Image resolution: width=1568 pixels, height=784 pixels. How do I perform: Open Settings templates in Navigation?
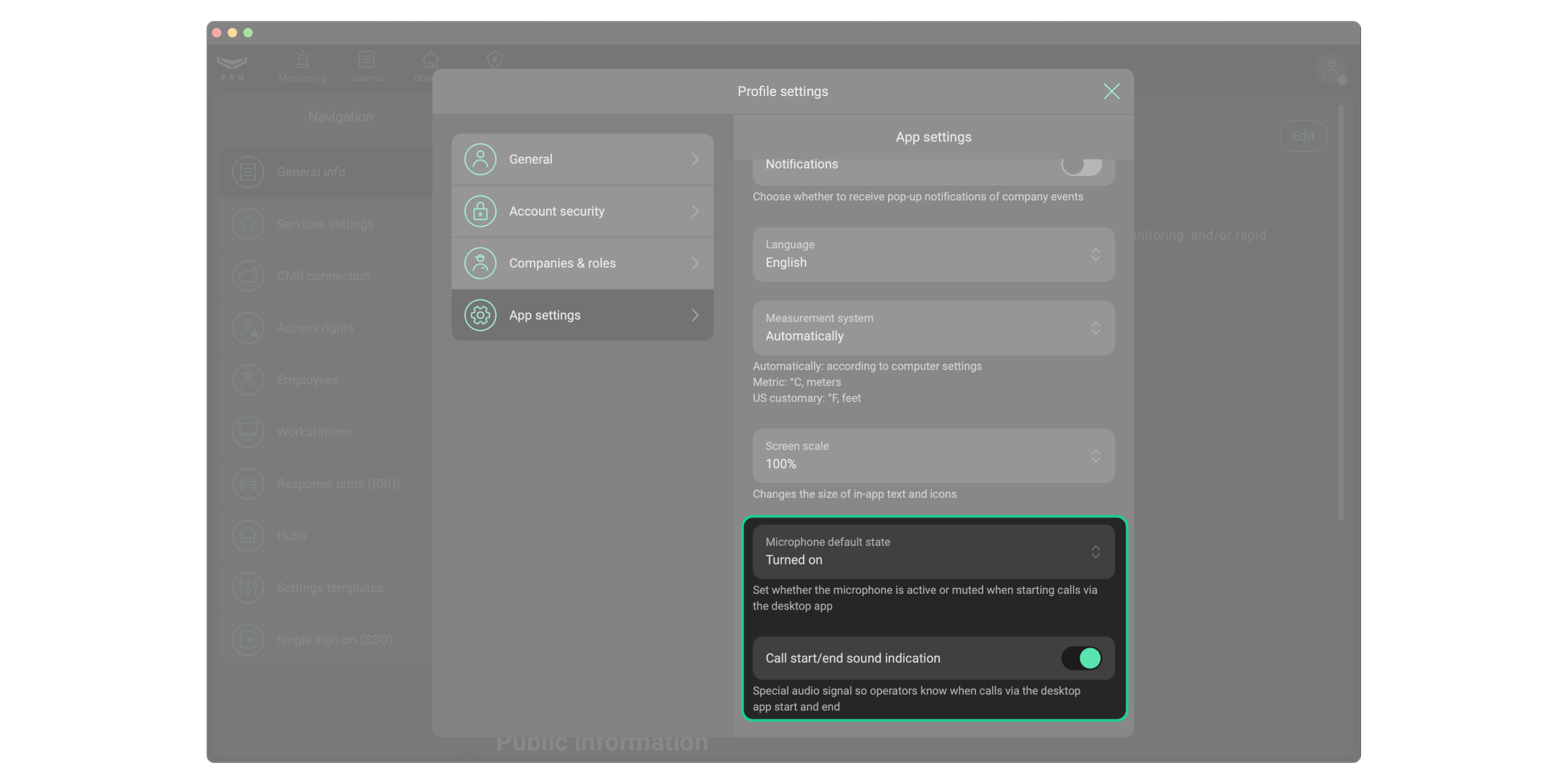[325, 588]
